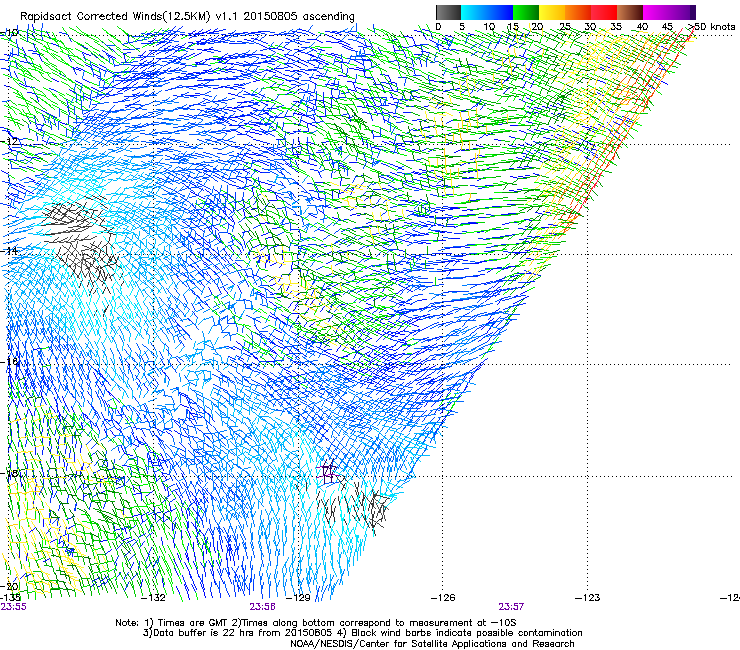Click the '-126' longitude axis label
Image resolution: width=740 pixels, height=650 pixels.
(443, 598)
